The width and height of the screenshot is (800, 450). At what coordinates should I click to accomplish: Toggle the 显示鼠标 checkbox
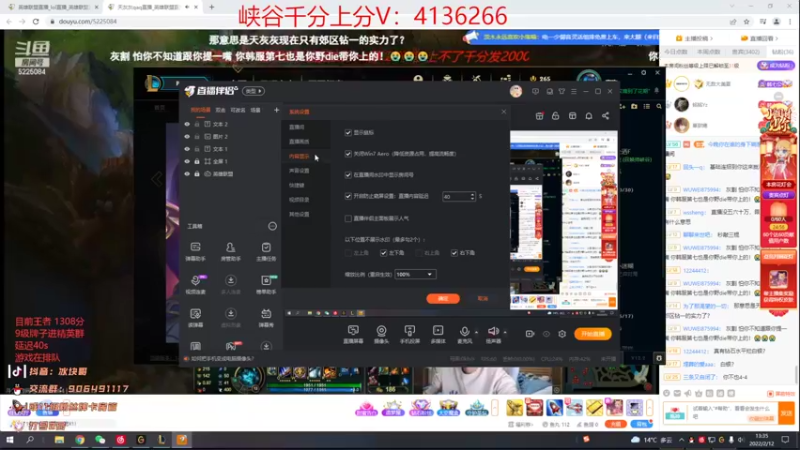[x=348, y=132]
